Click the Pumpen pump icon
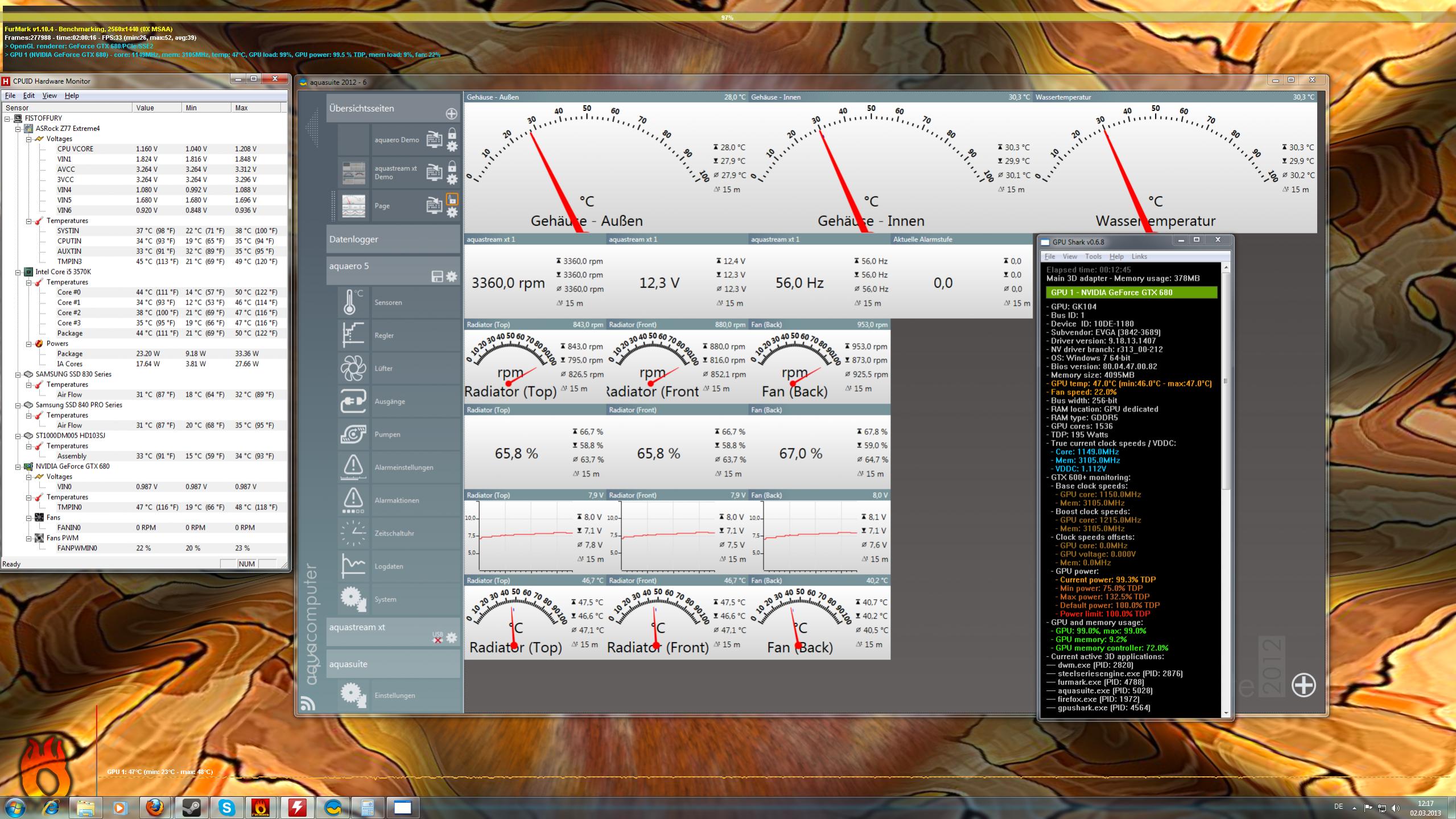The image size is (1456, 819). [x=353, y=434]
